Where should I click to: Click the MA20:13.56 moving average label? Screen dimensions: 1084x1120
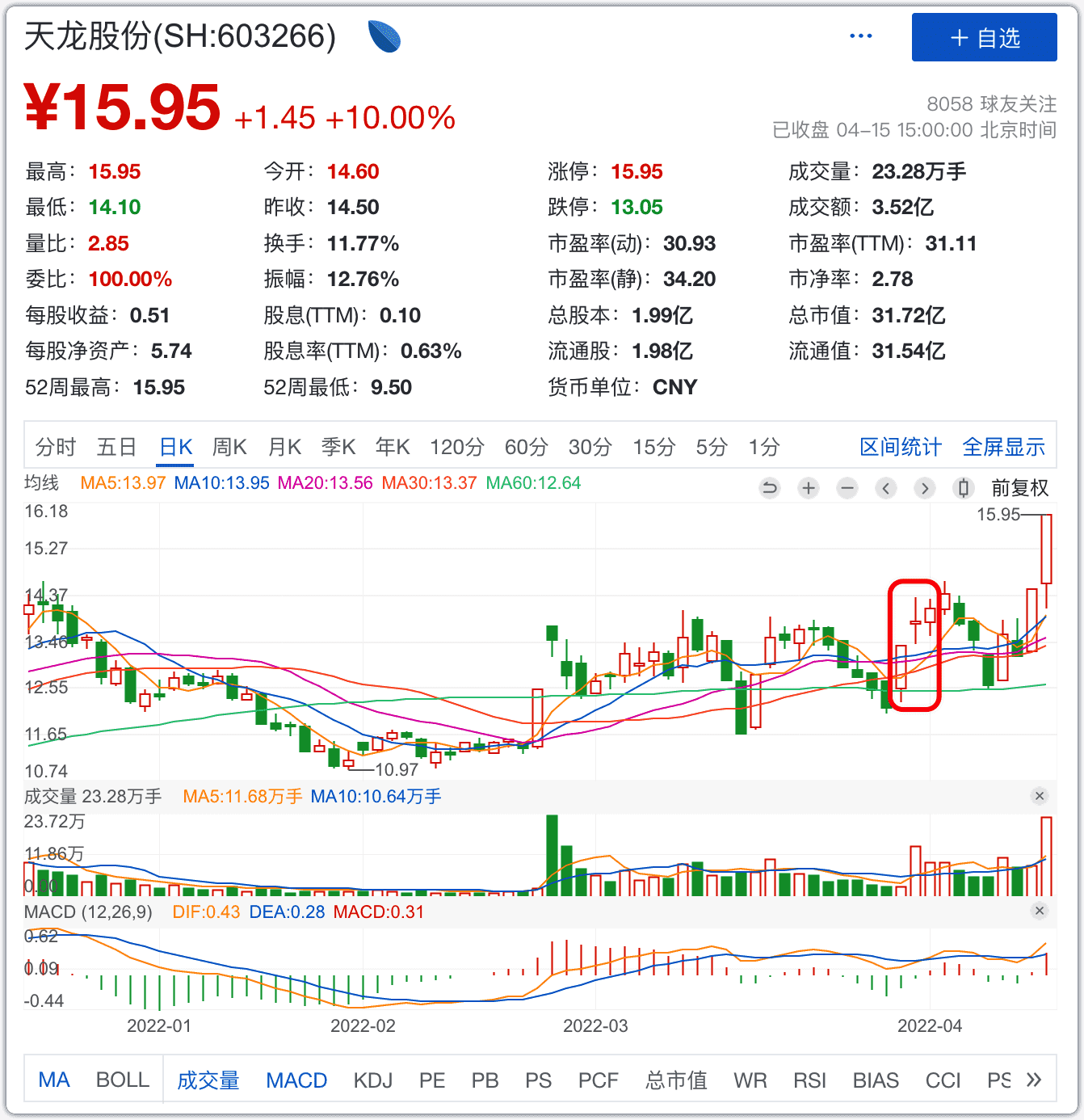326,483
